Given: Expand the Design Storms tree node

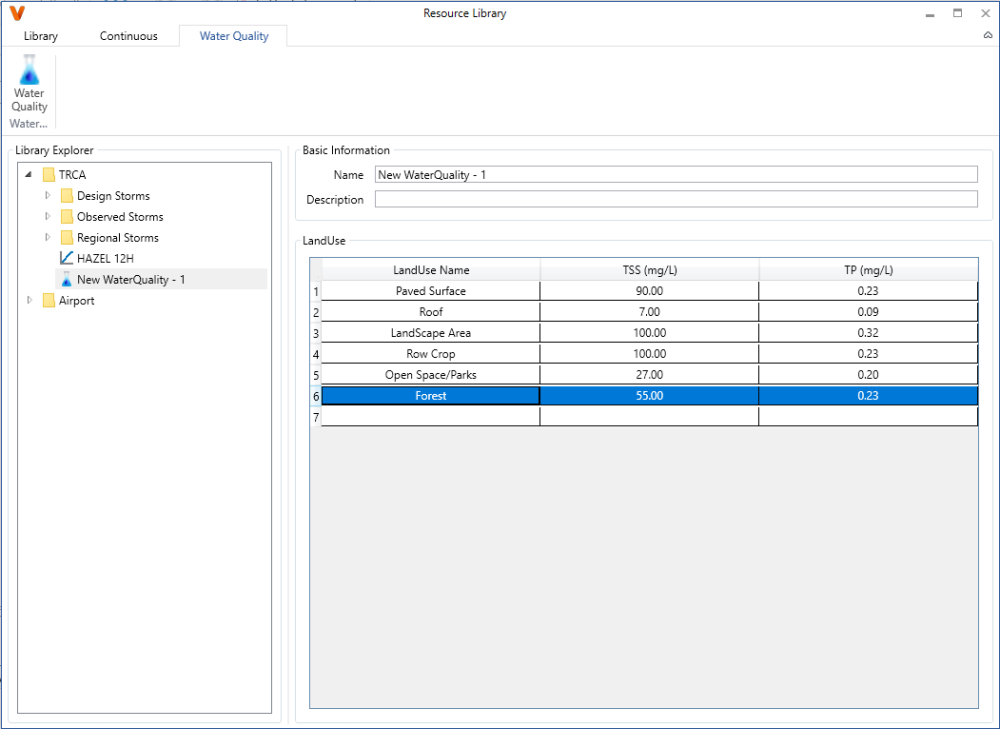Looking at the screenshot, I should coord(47,196).
